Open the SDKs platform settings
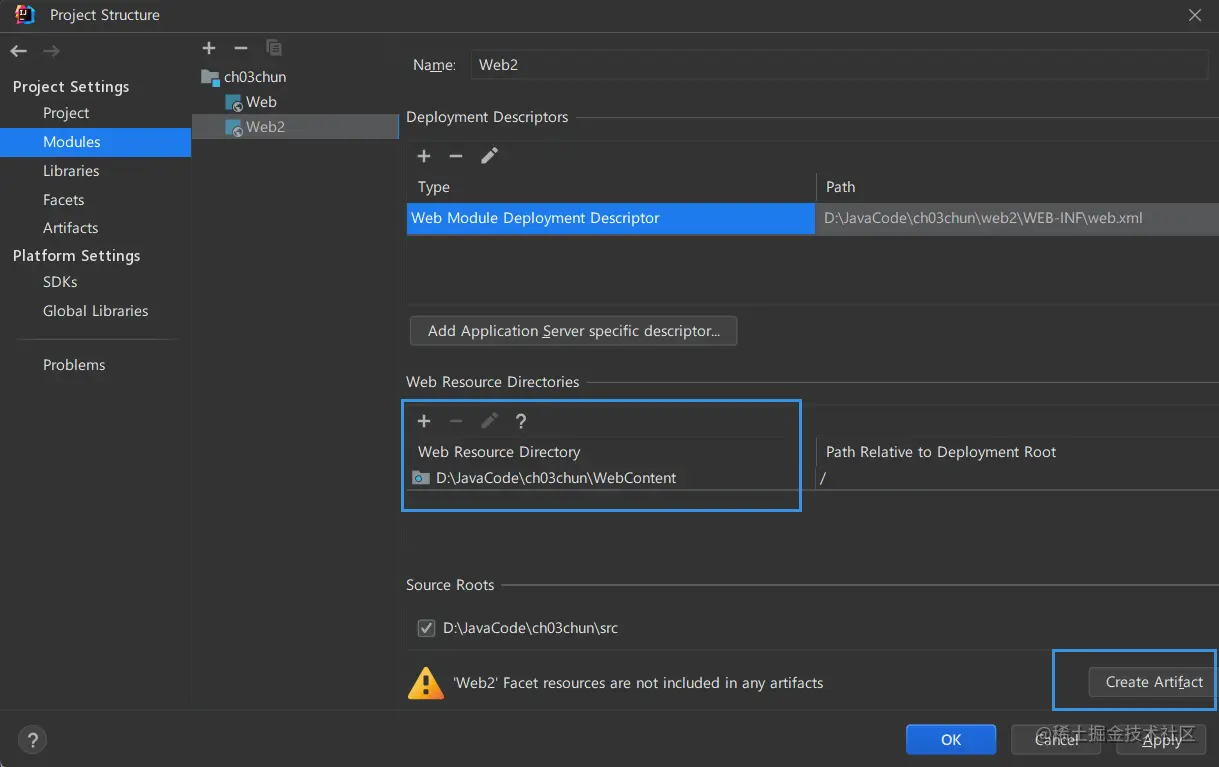The width and height of the screenshot is (1219, 767). click(60, 282)
